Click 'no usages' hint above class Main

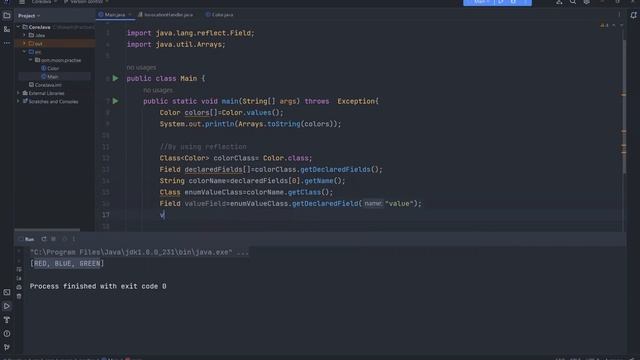(x=141, y=67)
